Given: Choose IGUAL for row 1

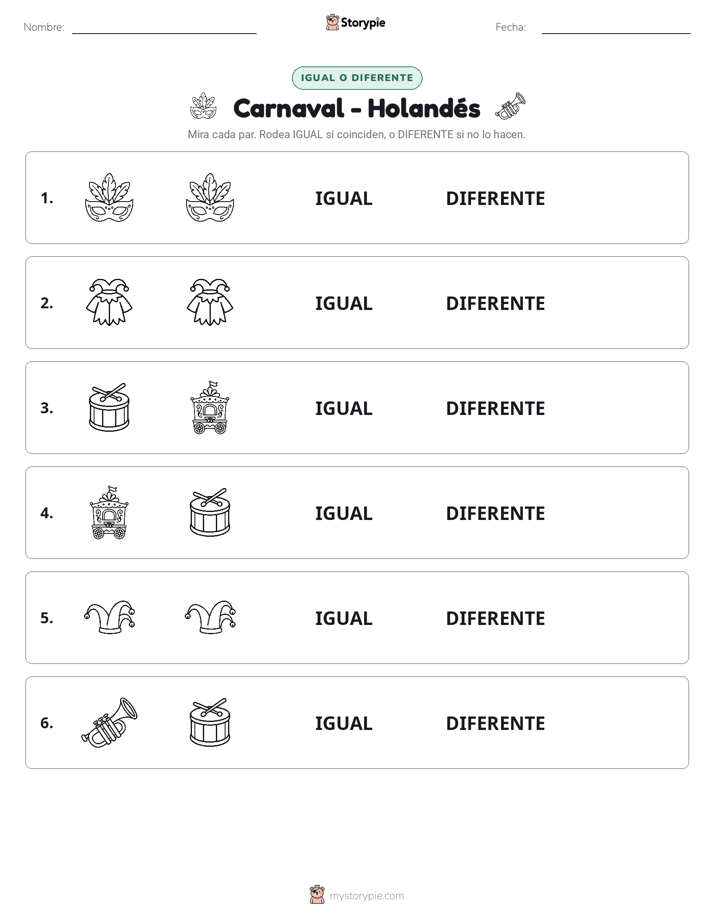Looking at the screenshot, I should pos(343,199).
